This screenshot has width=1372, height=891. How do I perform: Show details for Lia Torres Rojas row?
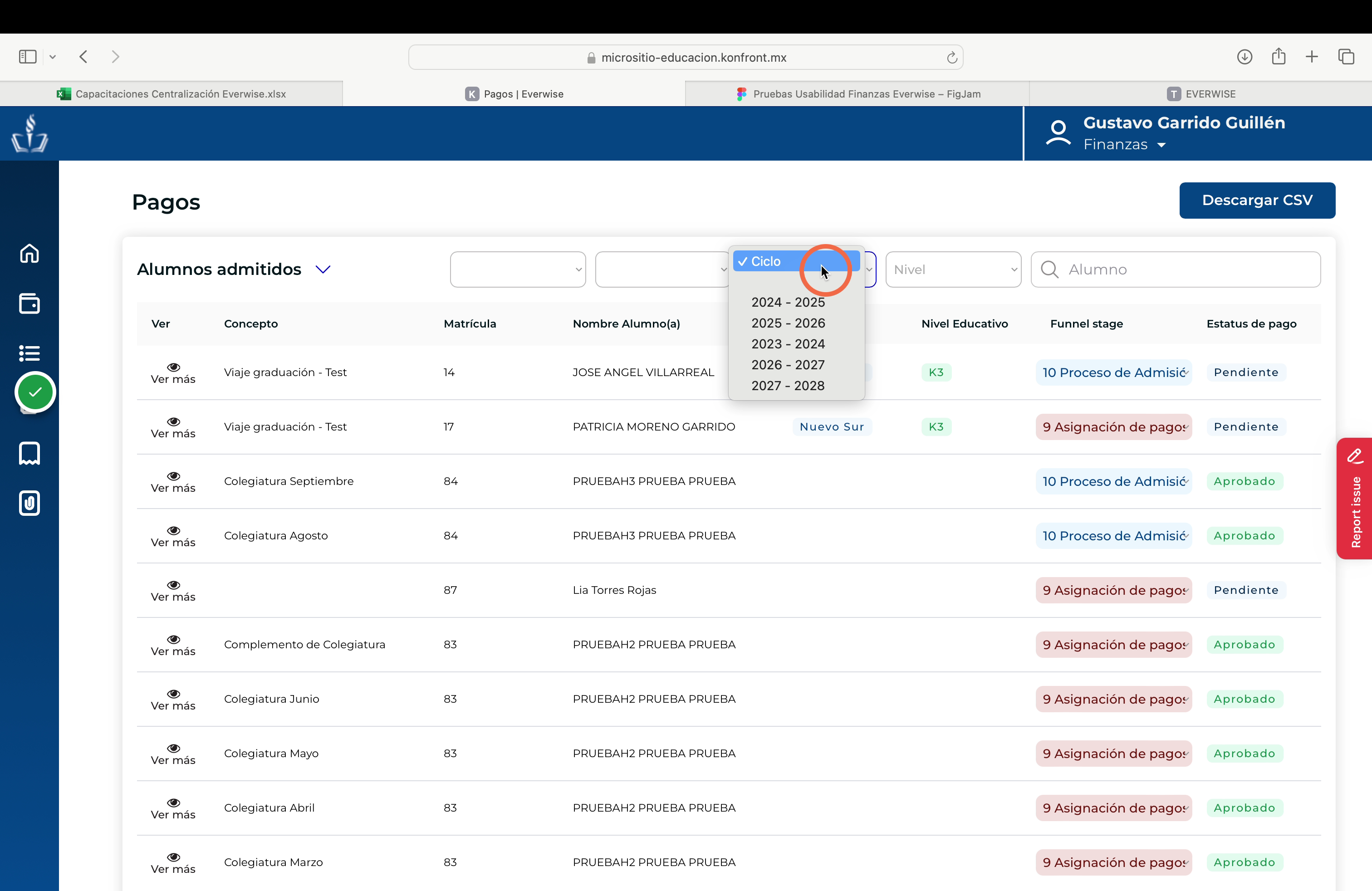[x=173, y=591]
